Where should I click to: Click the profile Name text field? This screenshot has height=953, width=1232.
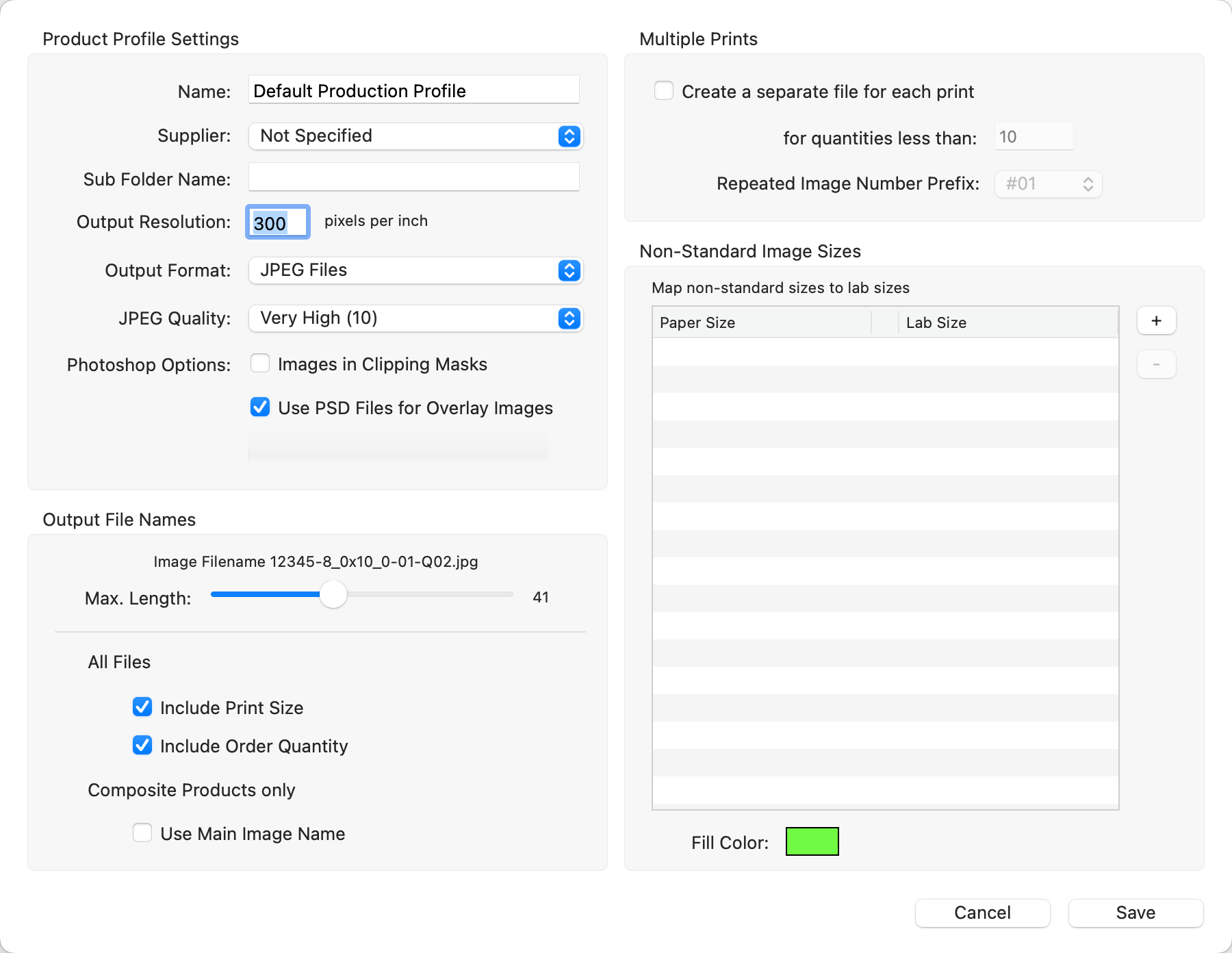(413, 90)
